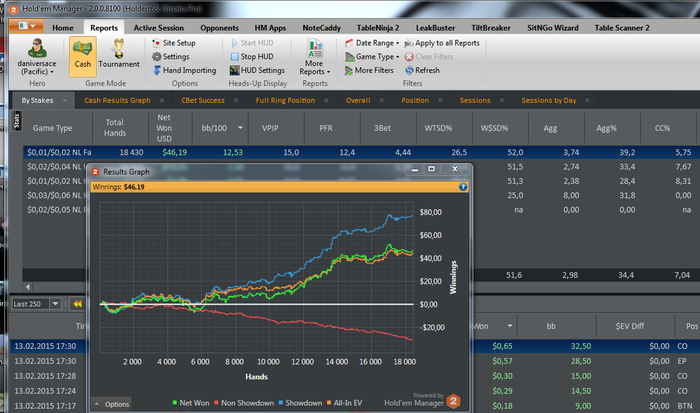
Task: Open Settings with the gear icon
Action: (171, 57)
